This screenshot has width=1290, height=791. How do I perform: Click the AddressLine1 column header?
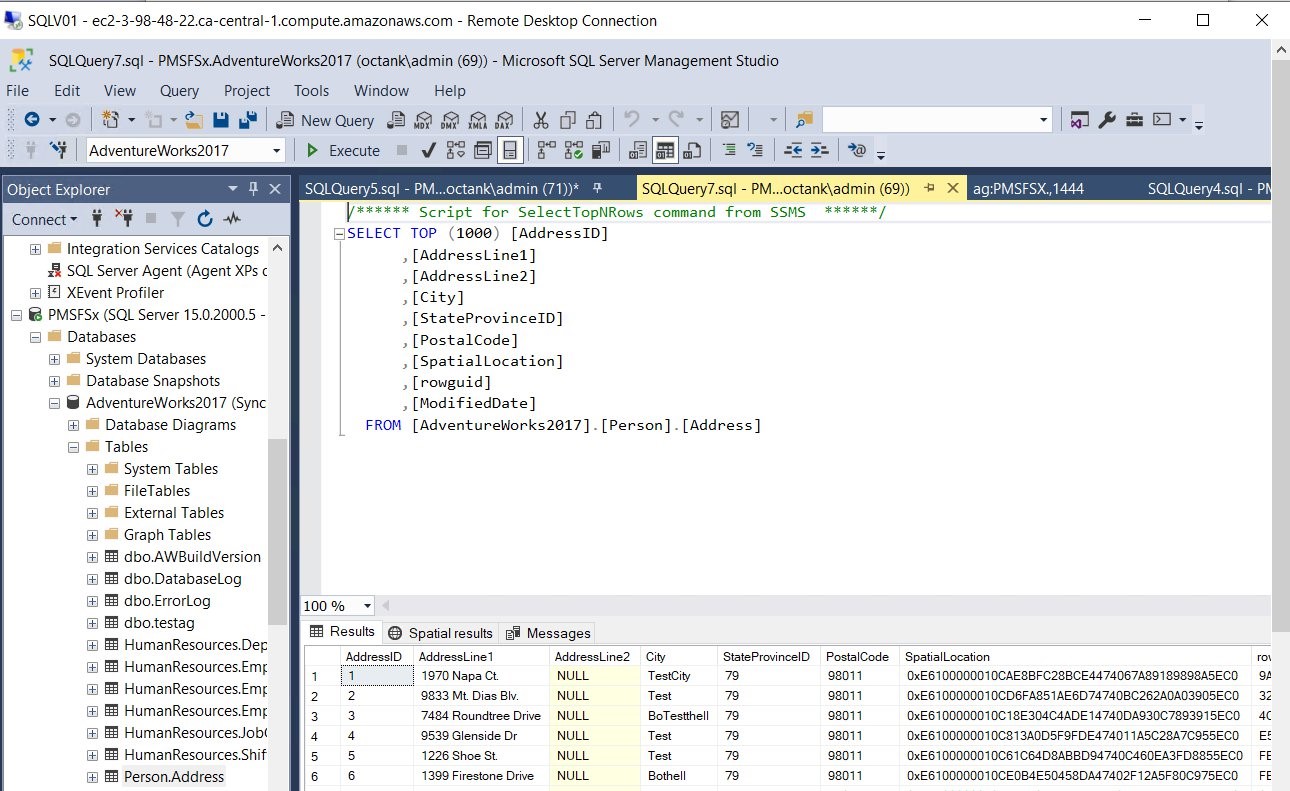pos(481,657)
